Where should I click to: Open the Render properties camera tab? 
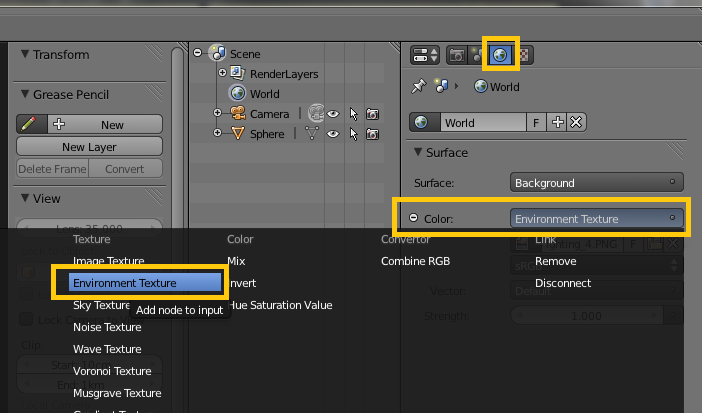pyautogui.click(x=456, y=56)
